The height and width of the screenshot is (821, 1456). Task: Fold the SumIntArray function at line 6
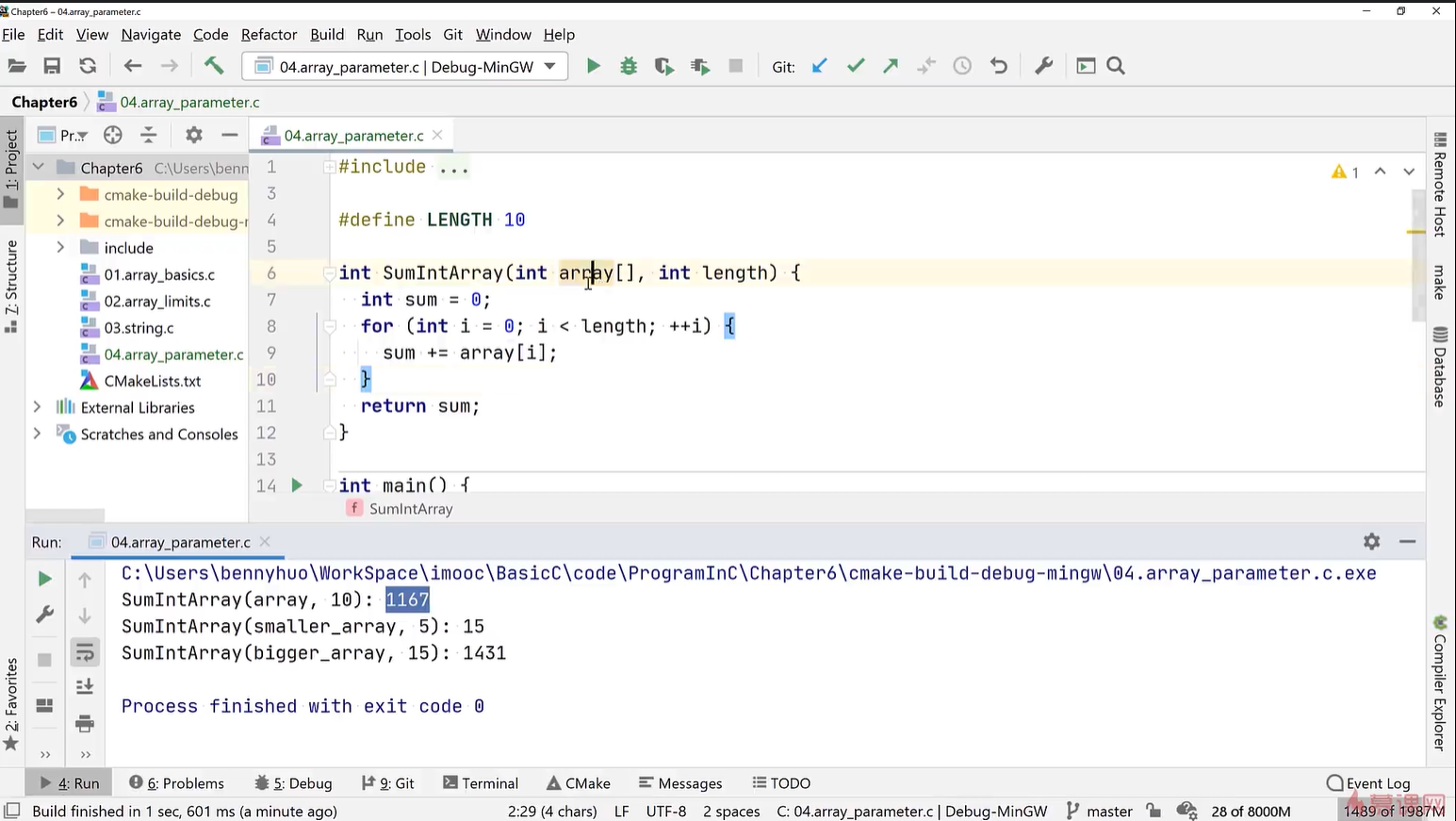point(330,273)
